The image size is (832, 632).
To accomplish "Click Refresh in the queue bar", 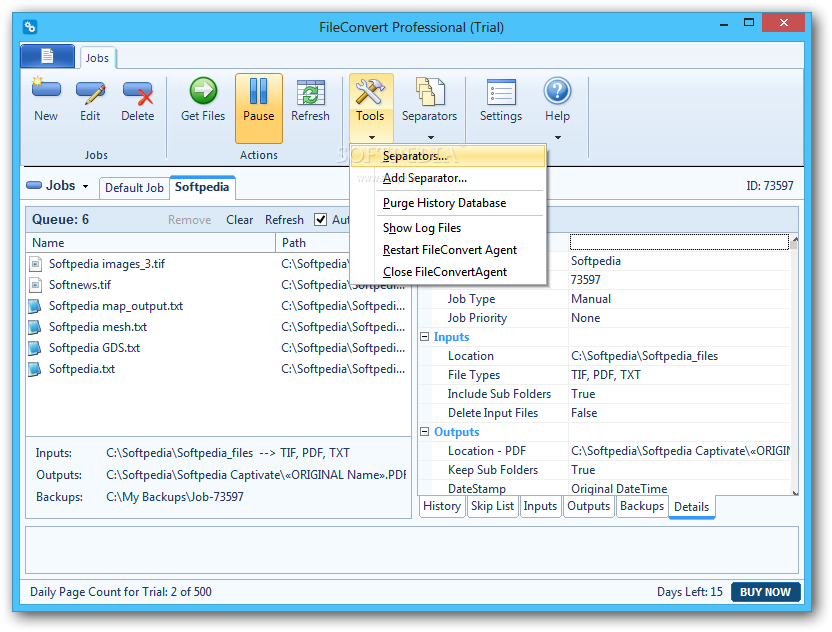I will (x=284, y=220).
